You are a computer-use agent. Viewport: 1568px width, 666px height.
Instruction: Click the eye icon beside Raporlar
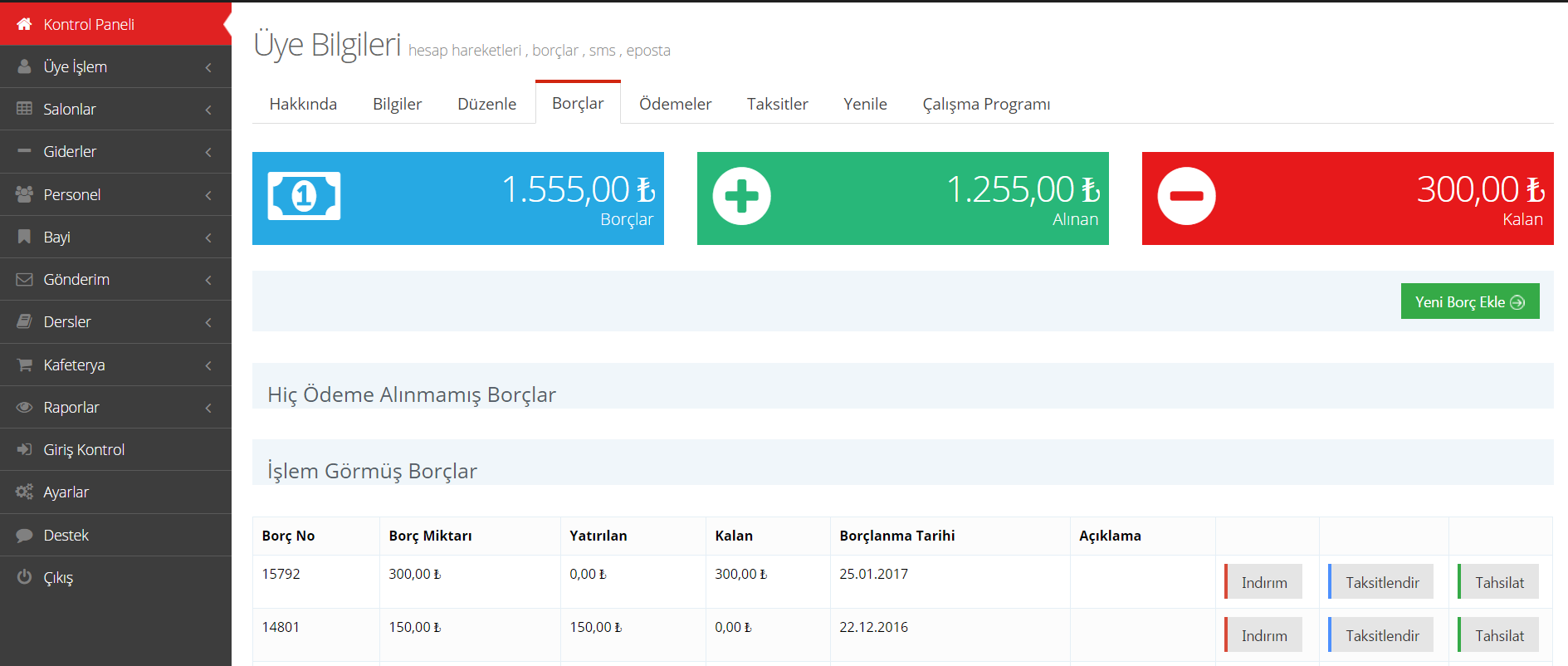click(x=24, y=407)
